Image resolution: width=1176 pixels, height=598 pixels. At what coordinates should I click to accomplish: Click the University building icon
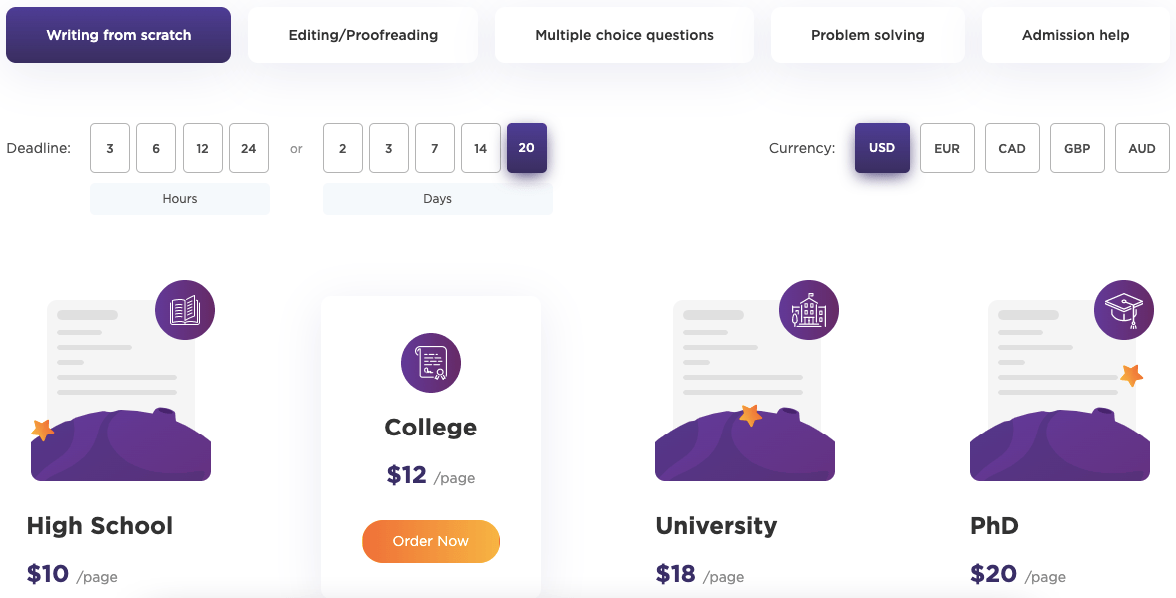pyautogui.click(x=808, y=310)
